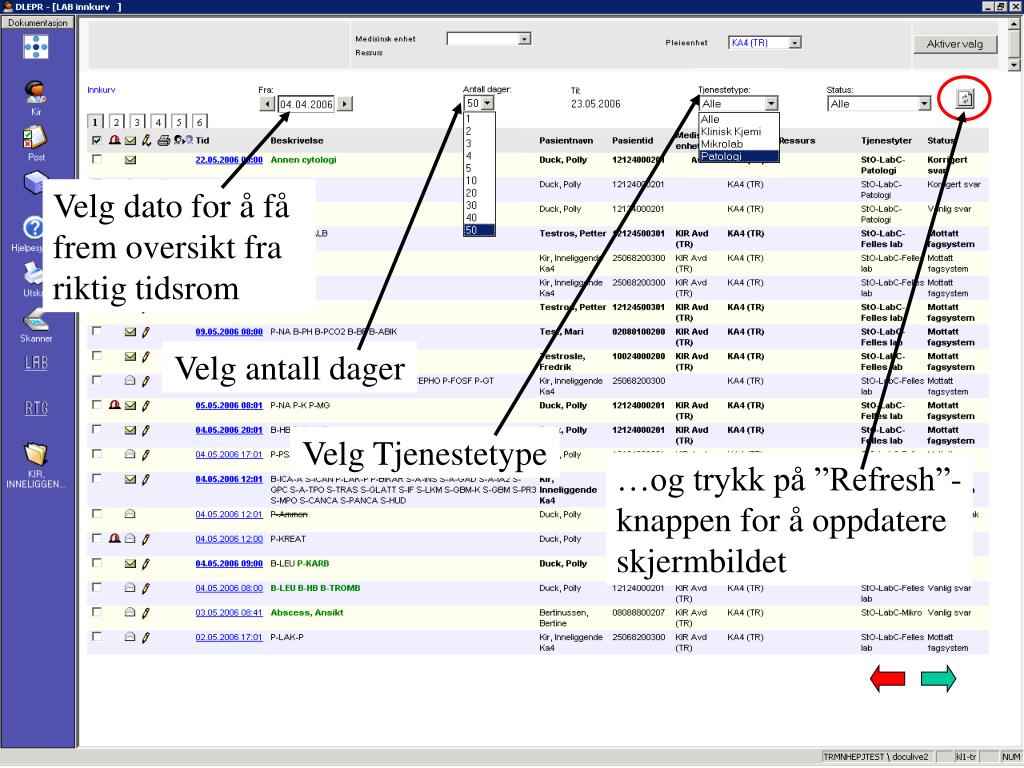This screenshot has width=1024, height=768.
Task: Open the Kir sidebar icon
Action: (35, 91)
